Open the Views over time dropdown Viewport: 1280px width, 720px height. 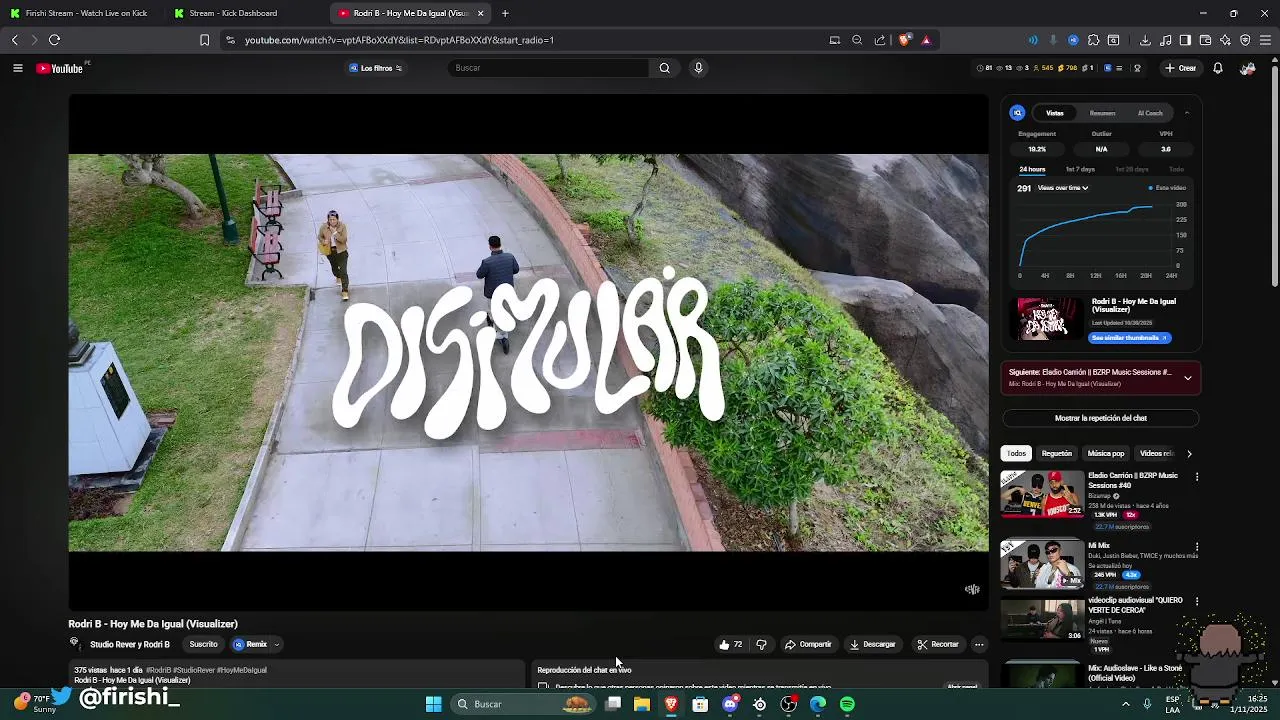point(1063,188)
